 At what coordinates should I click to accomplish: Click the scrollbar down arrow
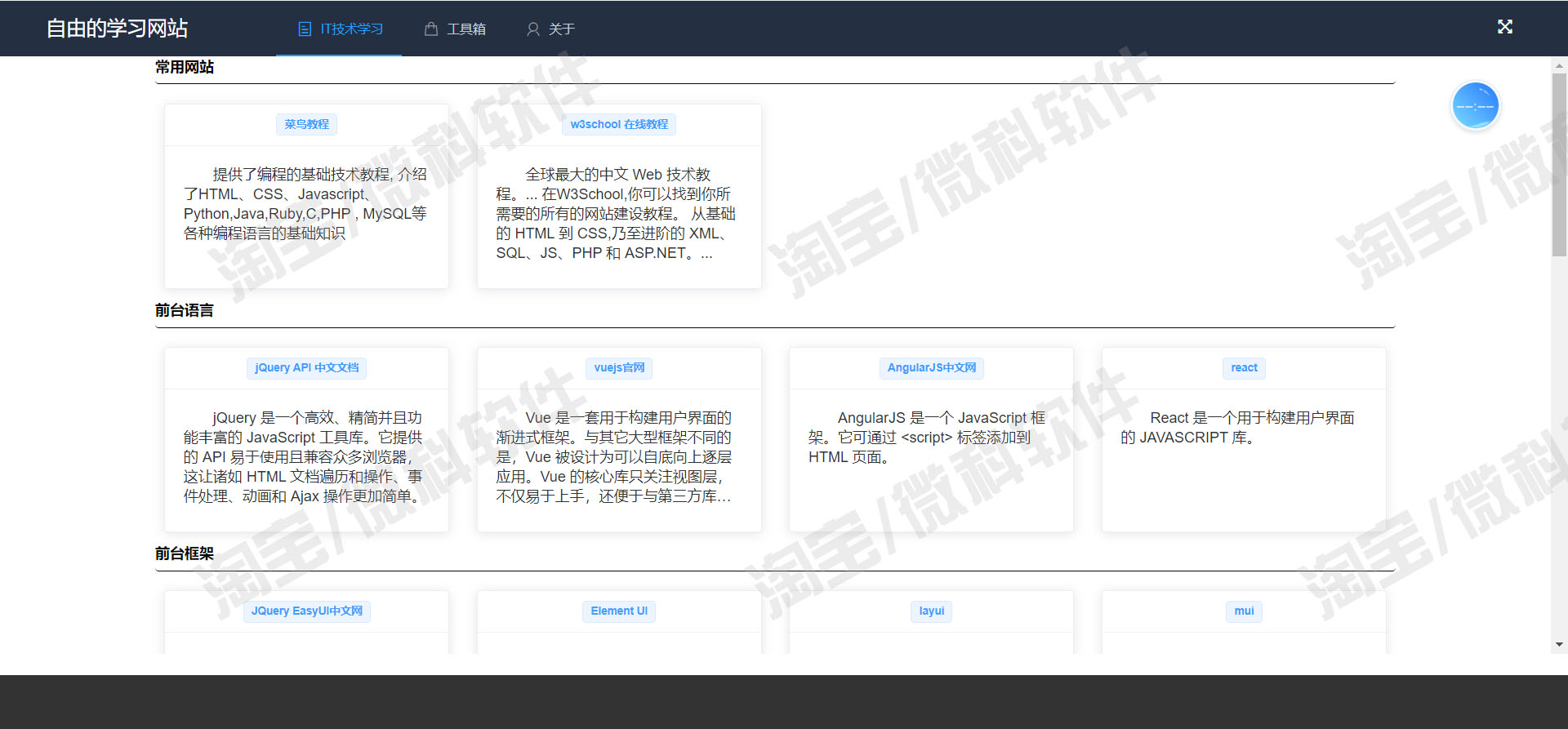(x=1559, y=645)
